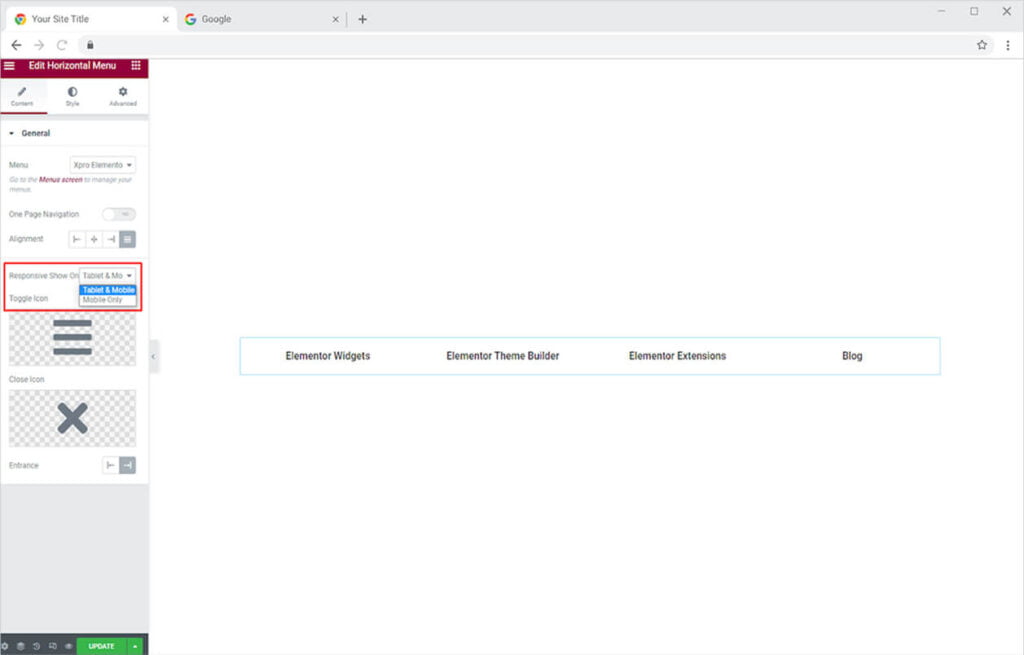Set alignment to center

tap(94, 239)
